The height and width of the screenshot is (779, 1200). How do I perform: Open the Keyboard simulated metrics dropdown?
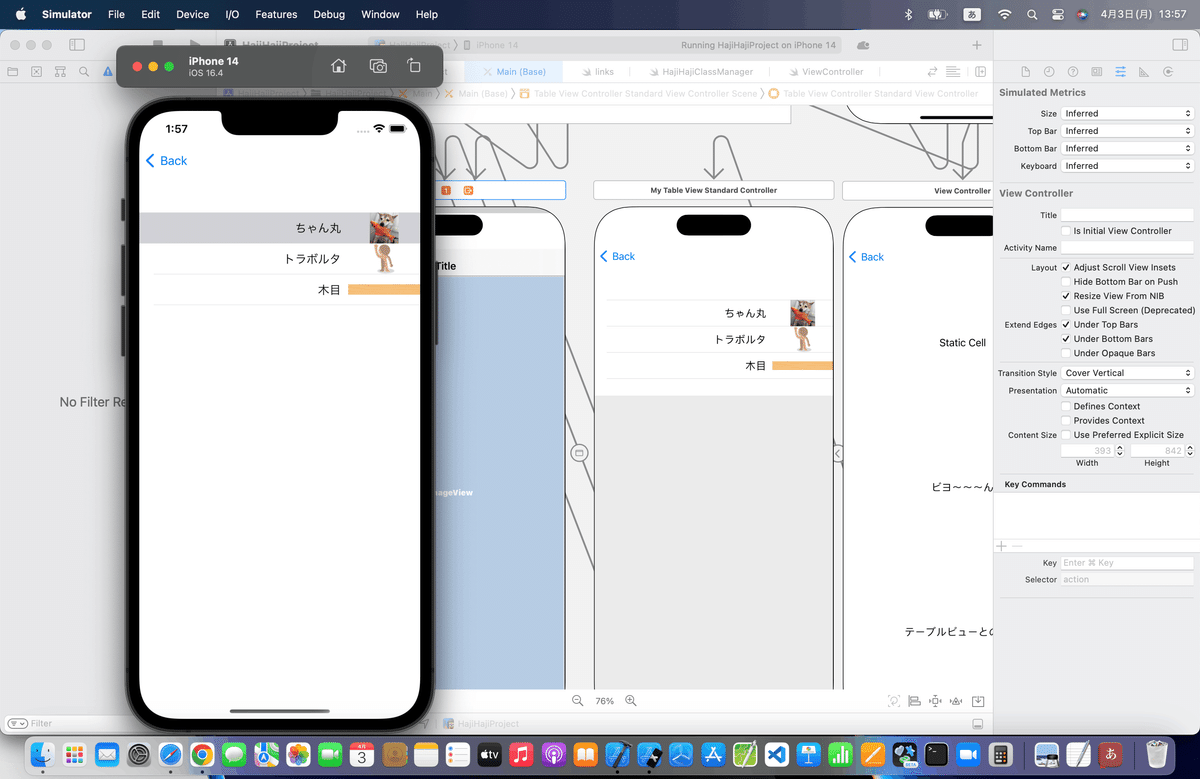[1127, 166]
